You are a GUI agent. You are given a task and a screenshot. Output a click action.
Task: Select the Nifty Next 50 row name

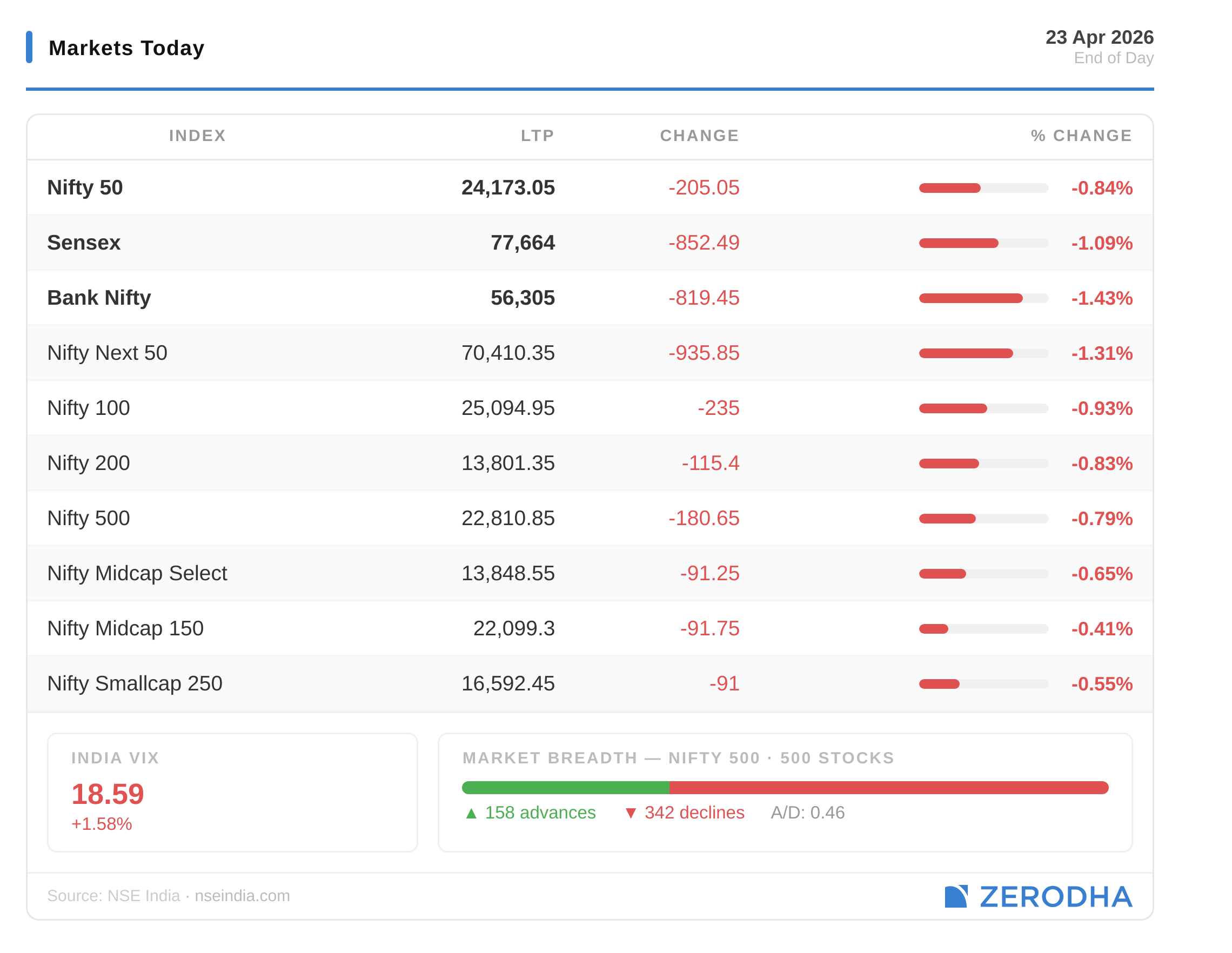pos(107,352)
